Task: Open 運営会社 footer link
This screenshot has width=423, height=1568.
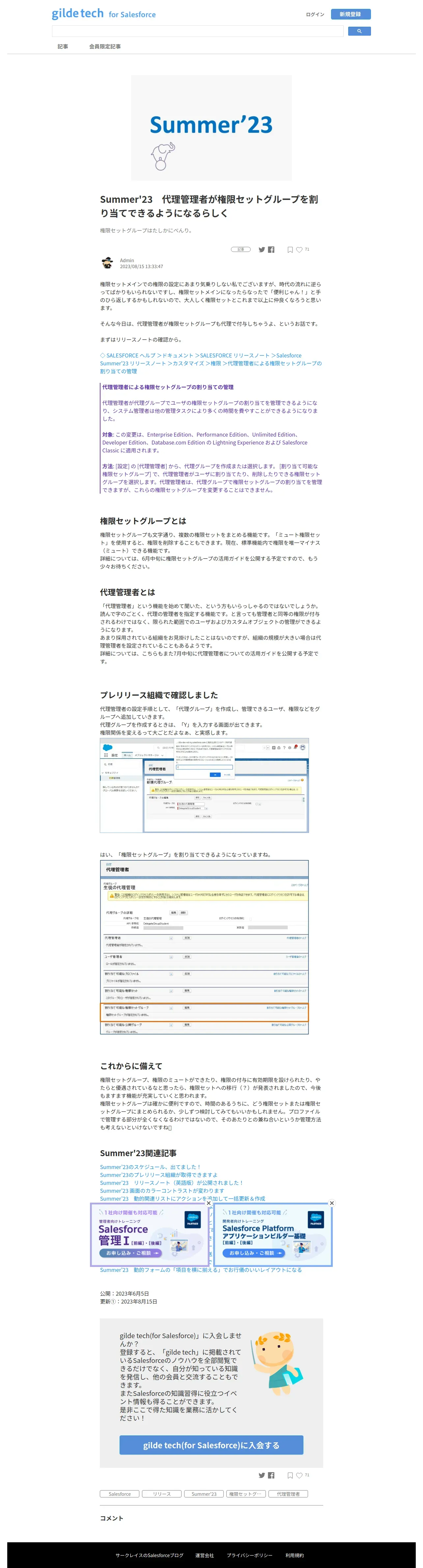Action: point(205,1555)
